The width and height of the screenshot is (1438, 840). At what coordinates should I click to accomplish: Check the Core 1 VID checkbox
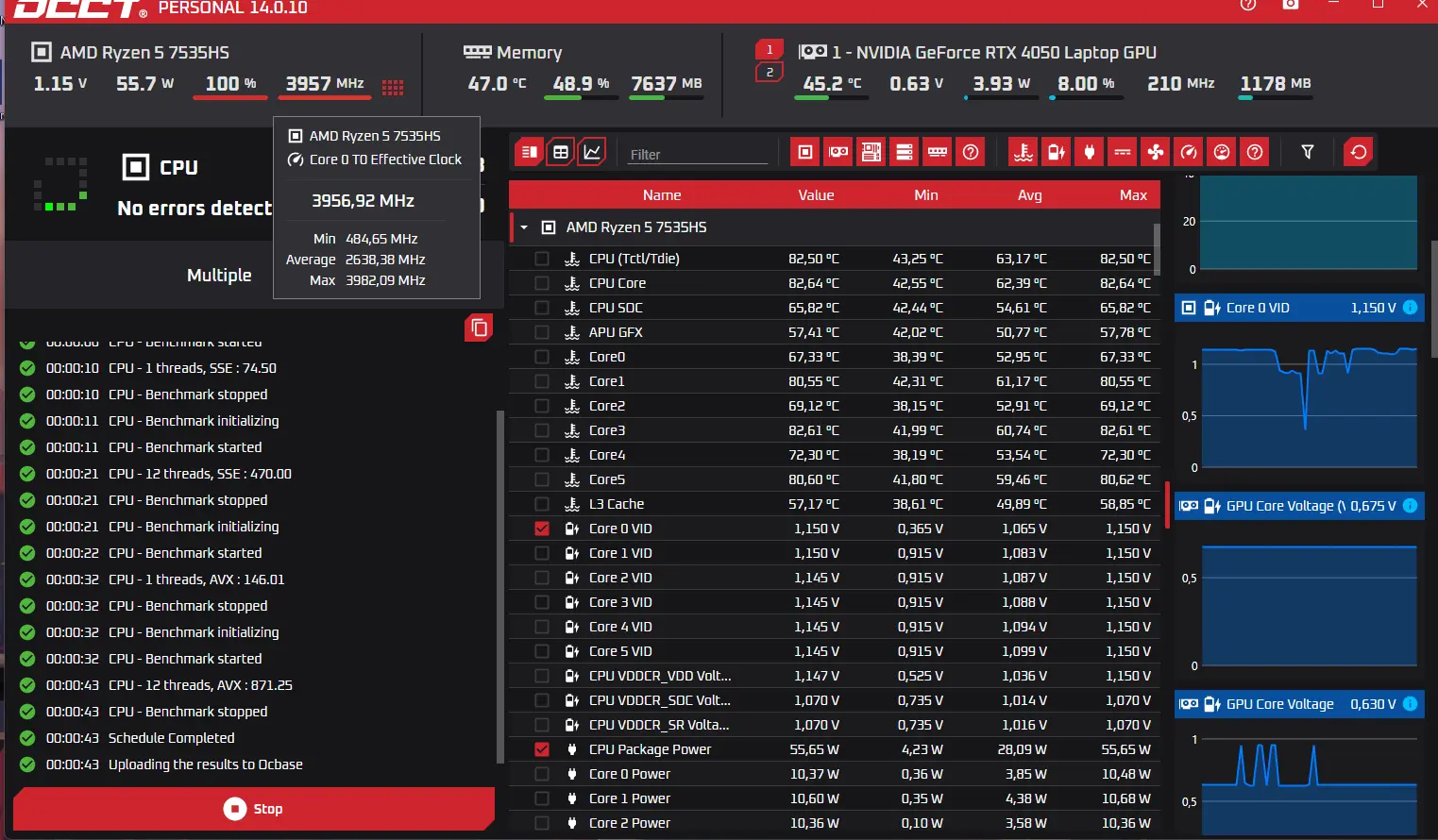pos(542,553)
